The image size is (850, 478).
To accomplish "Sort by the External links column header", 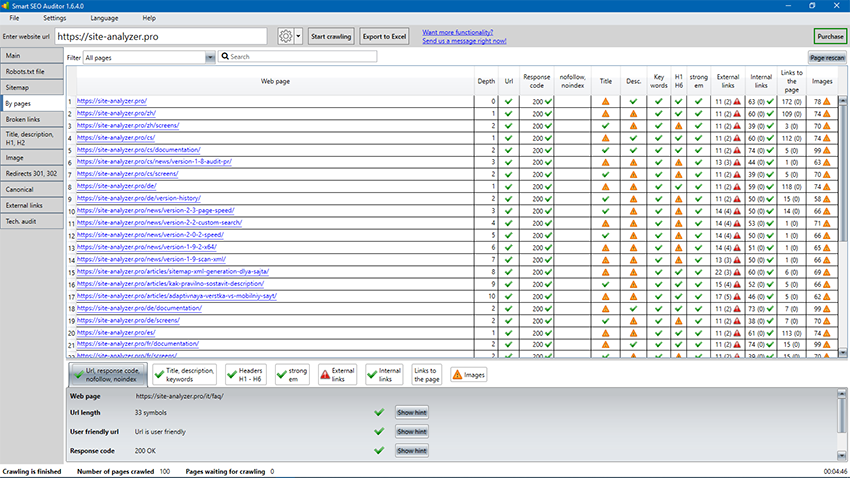I will click(x=727, y=81).
